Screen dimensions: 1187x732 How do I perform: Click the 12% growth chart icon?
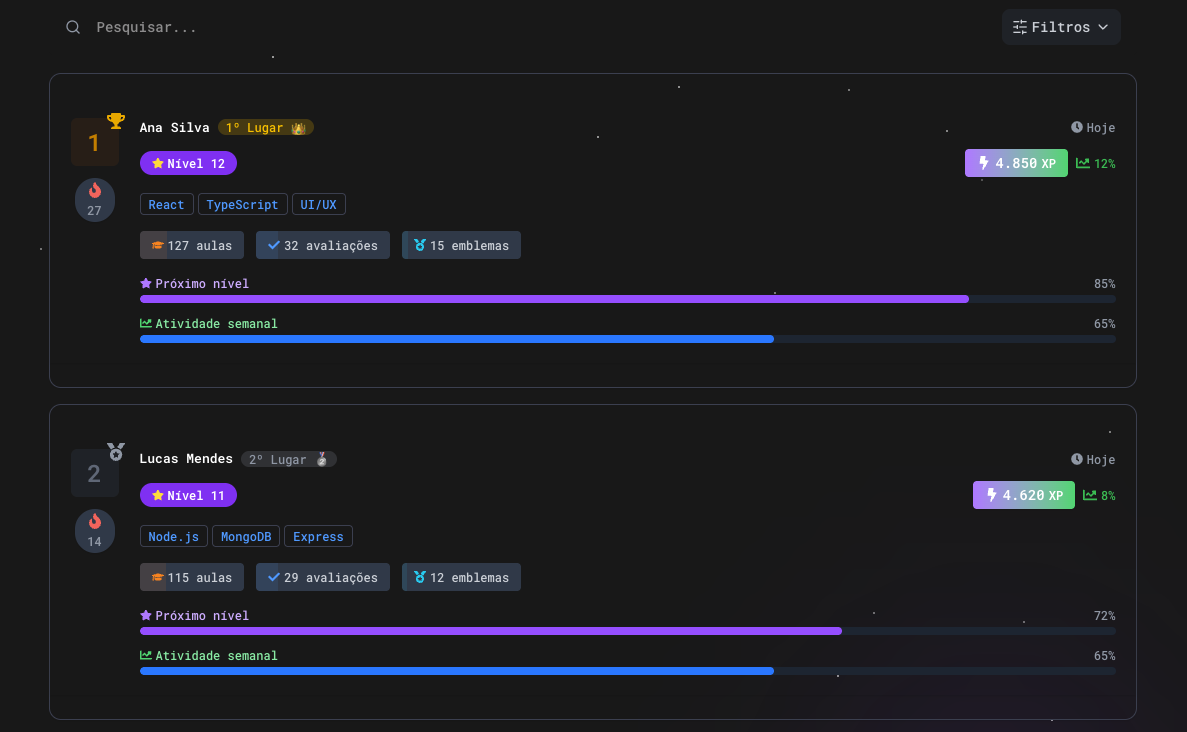click(1083, 163)
